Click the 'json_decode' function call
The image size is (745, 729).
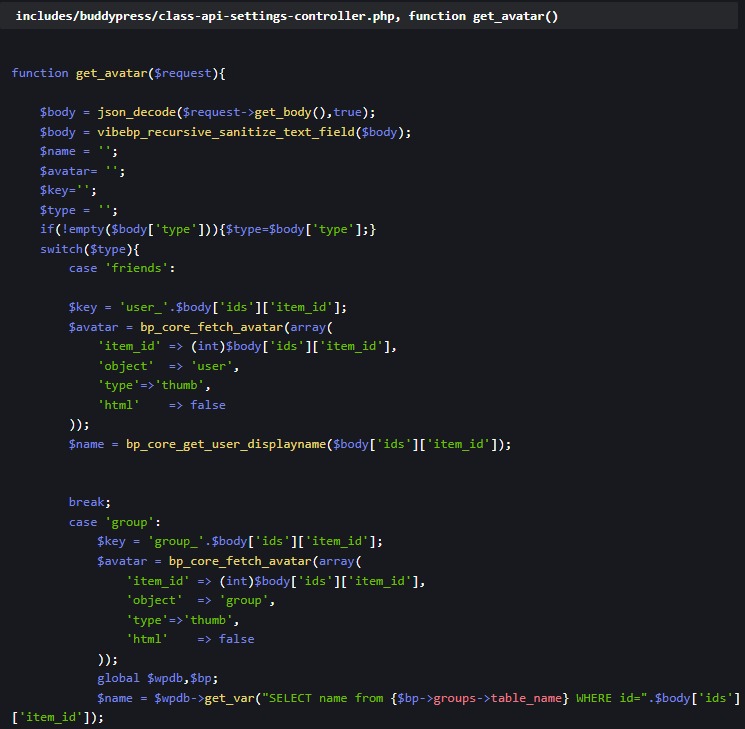click(x=136, y=112)
